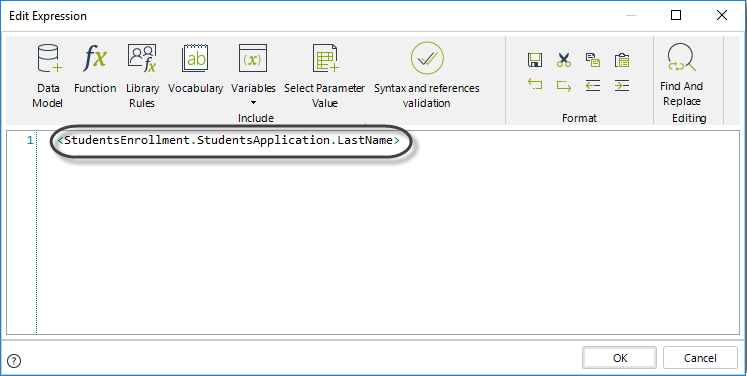Click the Copy icon
This screenshot has width=747, height=376.
pos(593,60)
